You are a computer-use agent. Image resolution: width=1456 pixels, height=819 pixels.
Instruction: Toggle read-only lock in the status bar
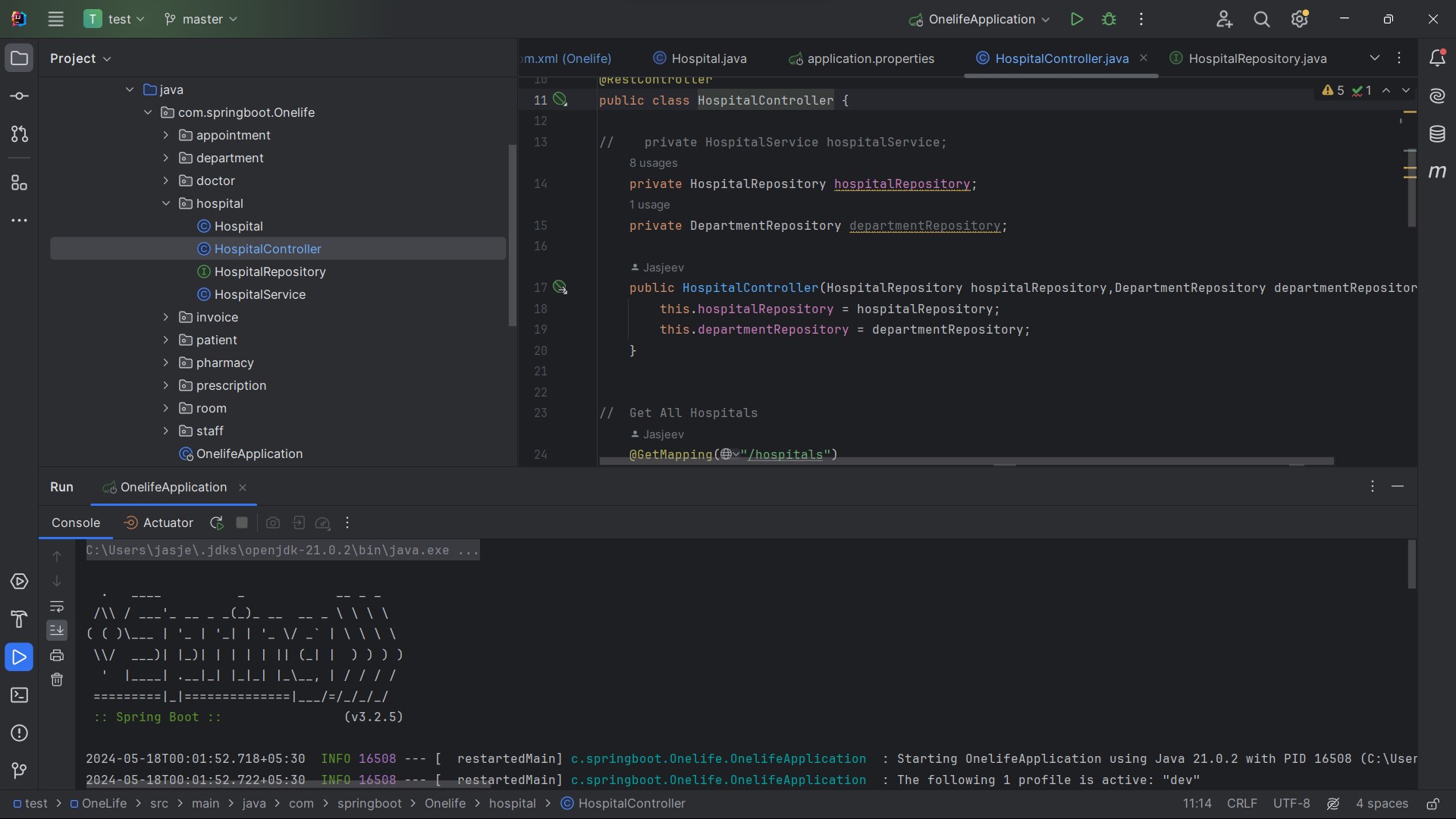[x=1433, y=804]
